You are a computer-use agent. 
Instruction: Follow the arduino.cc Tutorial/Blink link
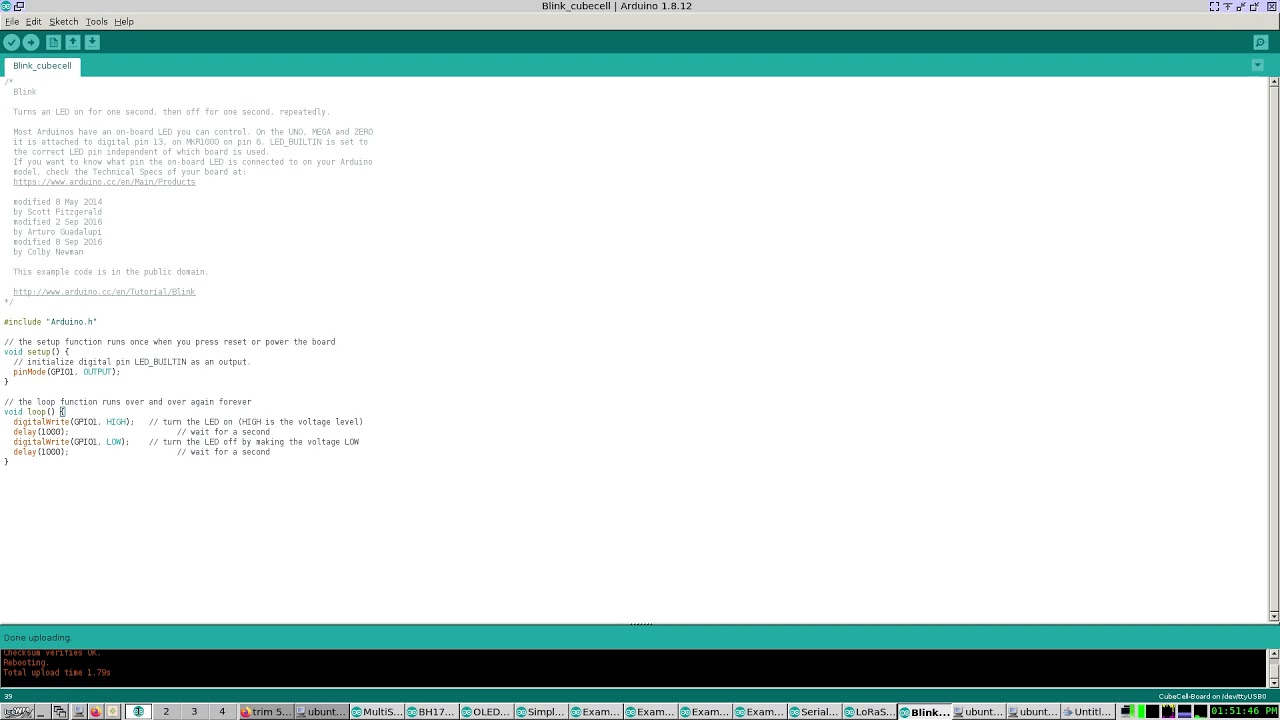pos(104,292)
